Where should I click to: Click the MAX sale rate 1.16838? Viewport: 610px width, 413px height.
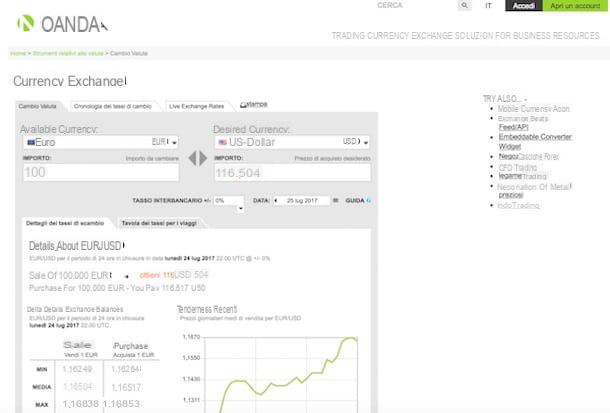[81, 404]
